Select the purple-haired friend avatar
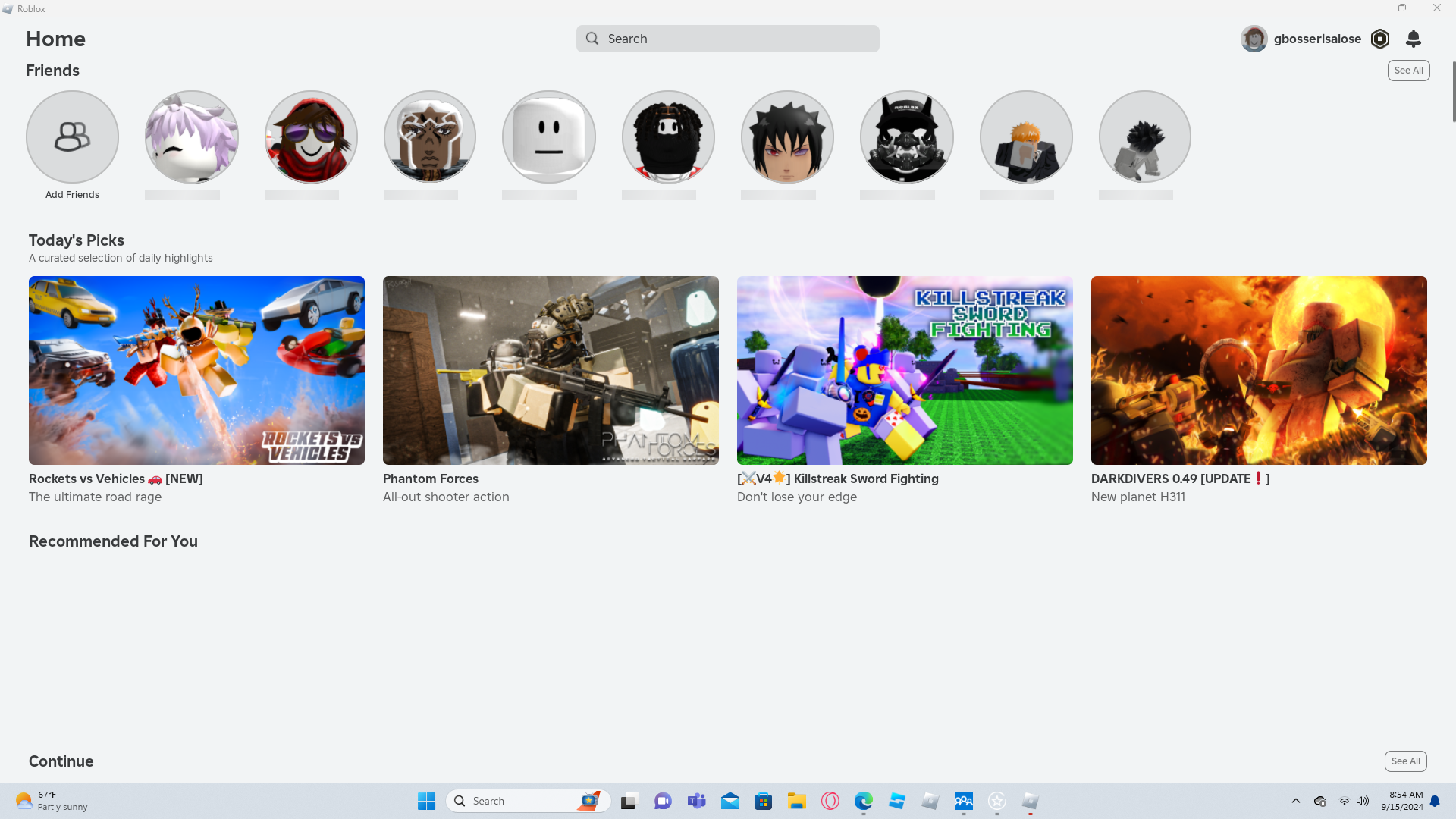 192,137
